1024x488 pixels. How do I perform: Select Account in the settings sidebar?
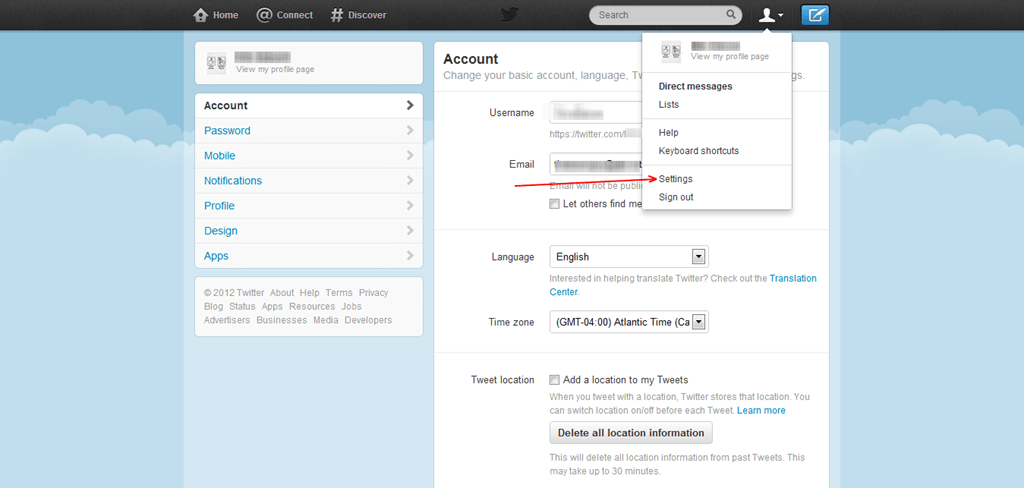tap(309, 105)
